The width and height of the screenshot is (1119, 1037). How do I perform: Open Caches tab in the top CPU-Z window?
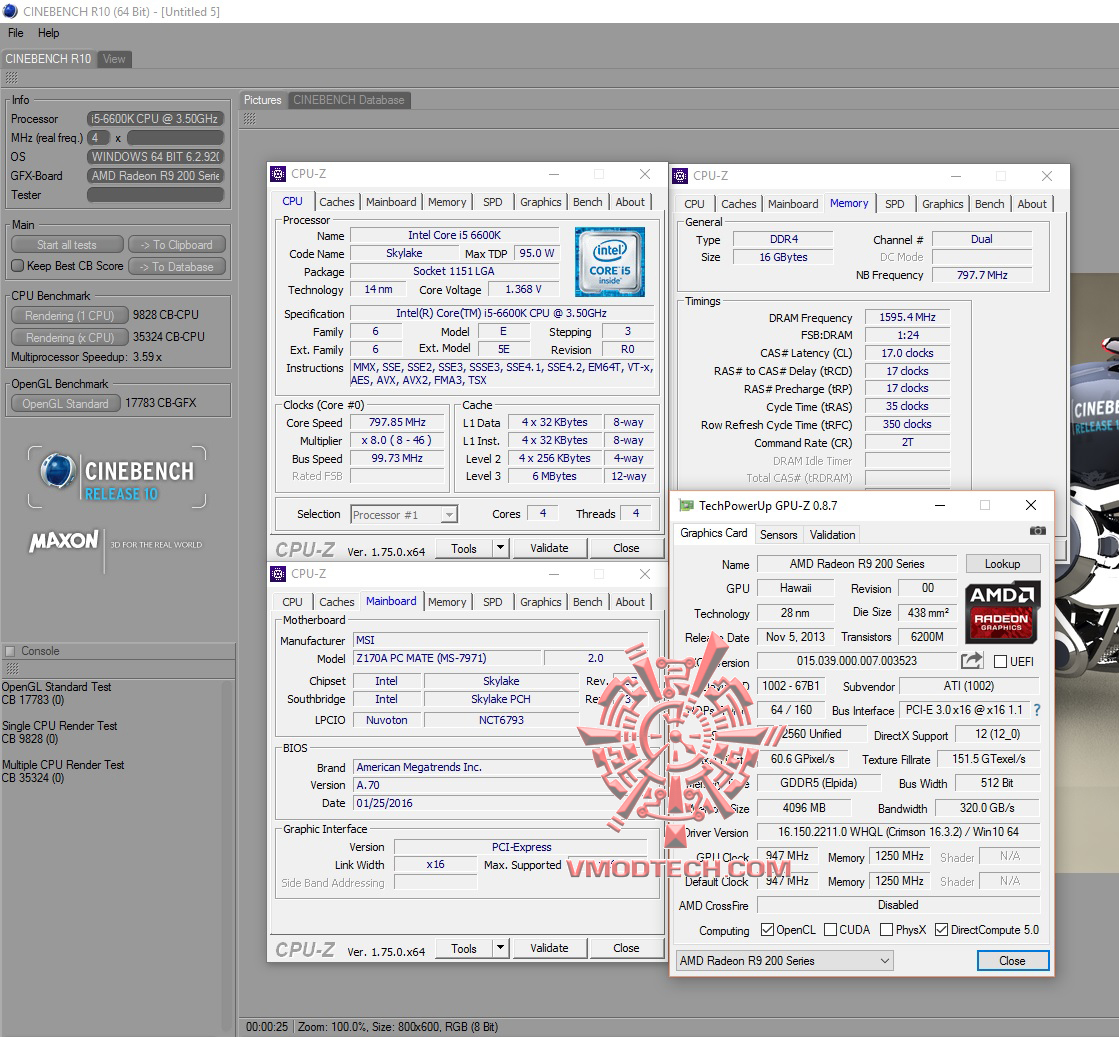[x=336, y=202]
